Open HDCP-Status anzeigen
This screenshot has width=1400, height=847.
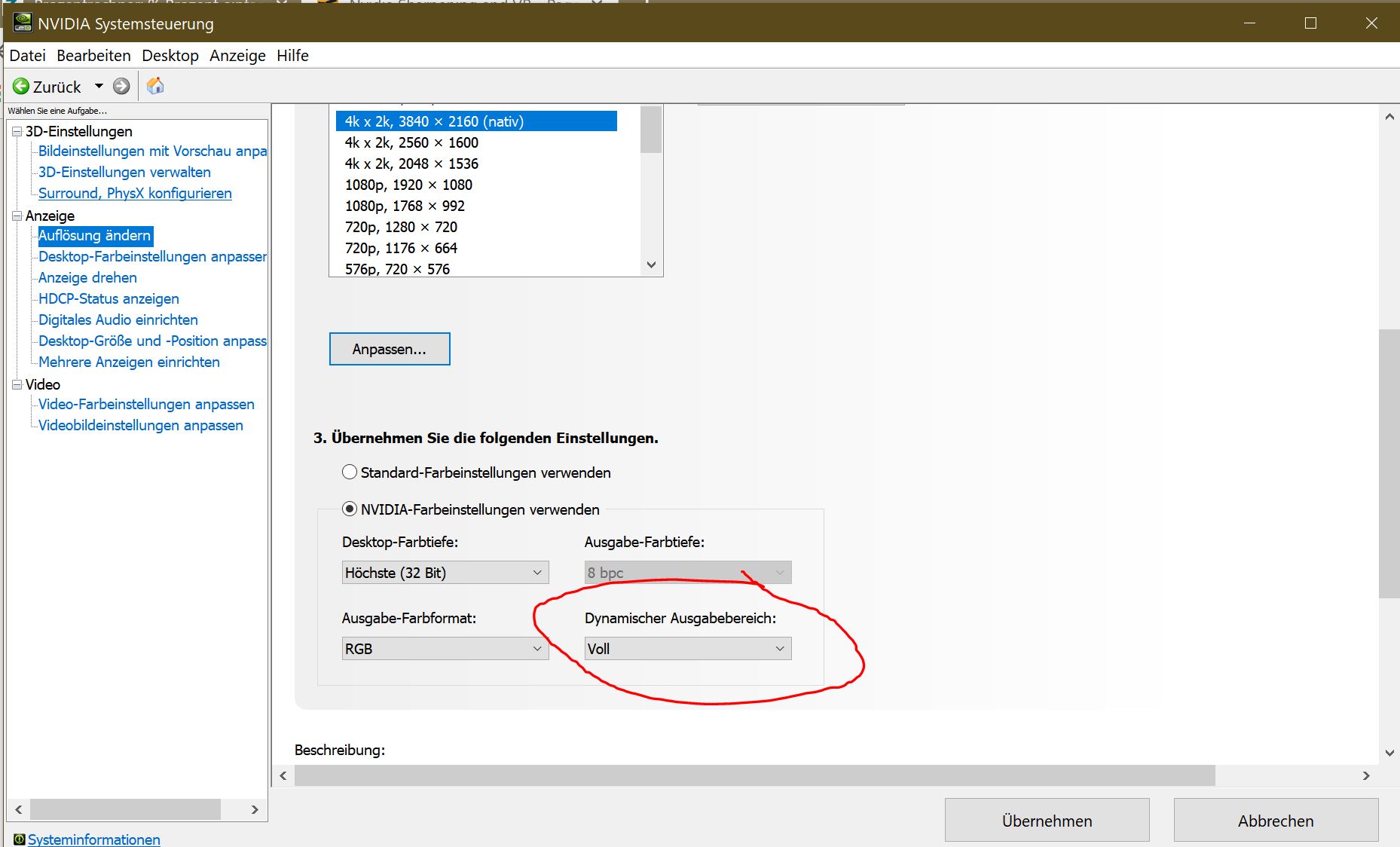(109, 299)
